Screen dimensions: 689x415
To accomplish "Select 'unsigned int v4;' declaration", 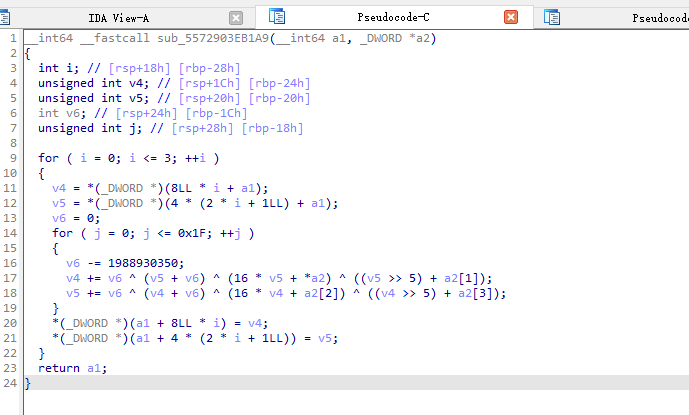I will click(x=94, y=83).
